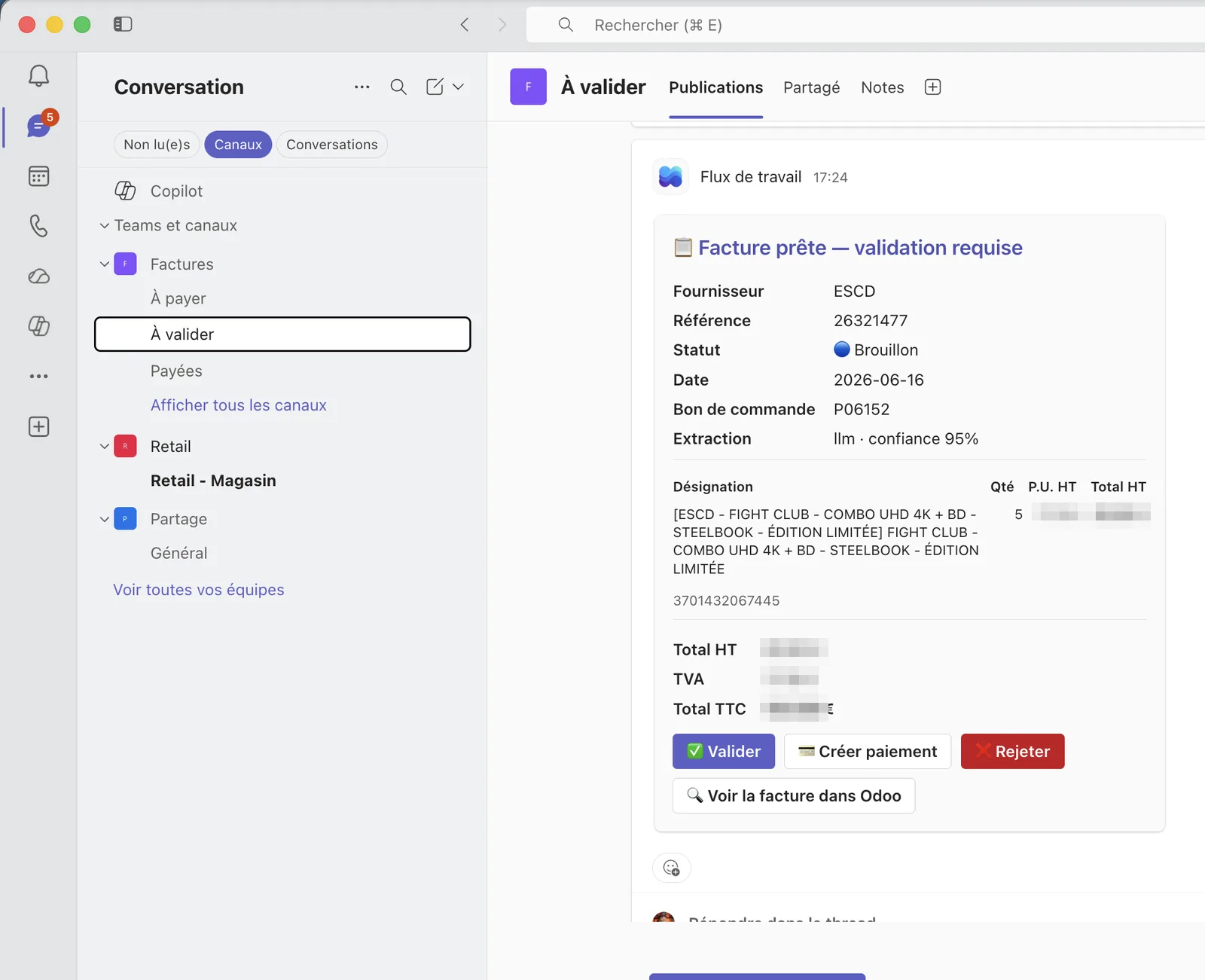1205x980 pixels.
Task: Switch to the Publications tab
Action: tap(715, 87)
